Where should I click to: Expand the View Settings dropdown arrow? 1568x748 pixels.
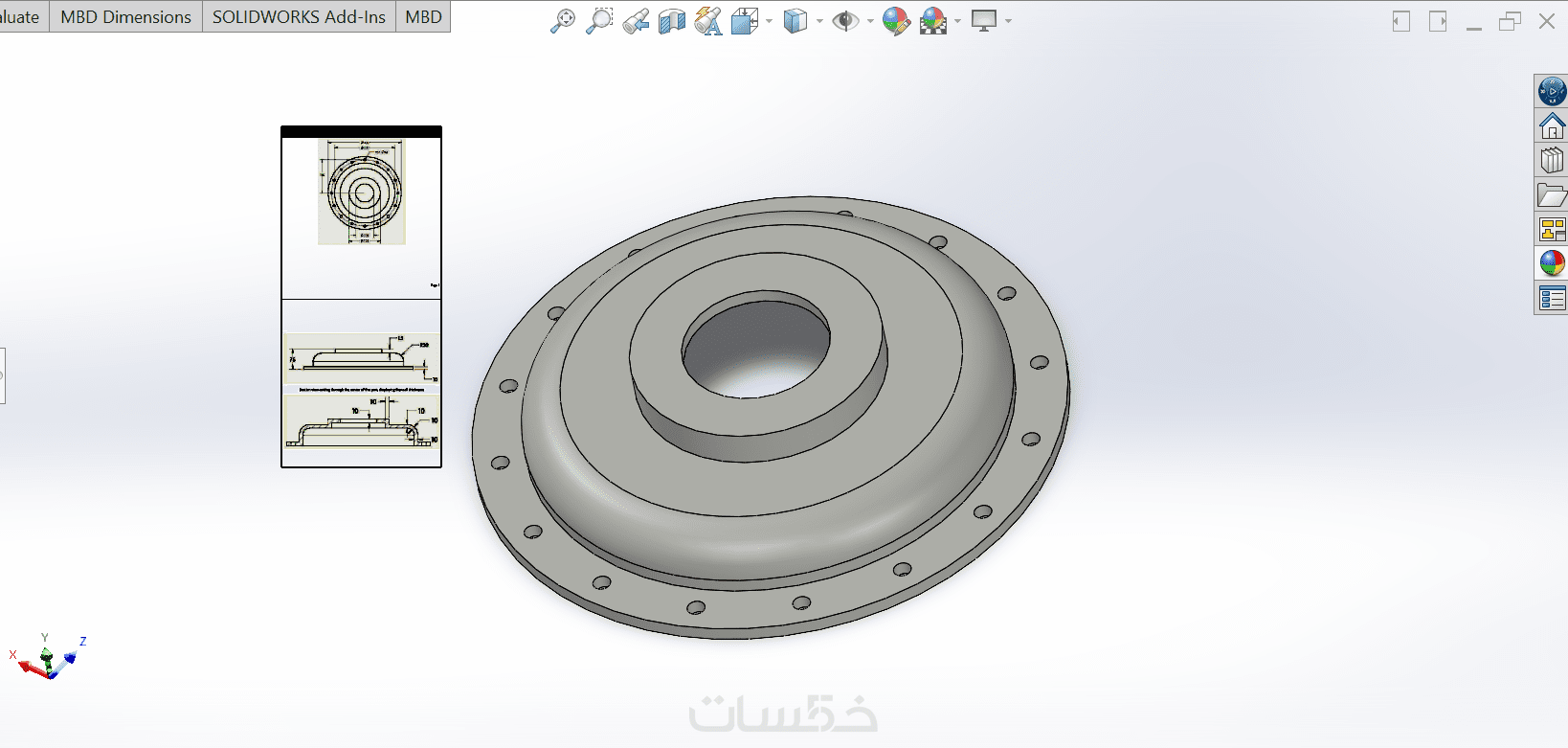[1008, 21]
